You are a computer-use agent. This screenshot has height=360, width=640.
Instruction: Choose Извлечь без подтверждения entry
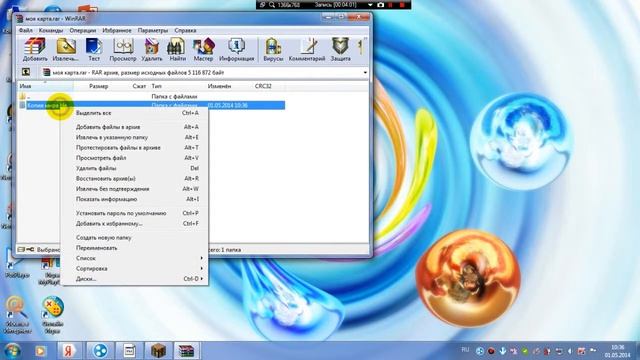[135, 189]
